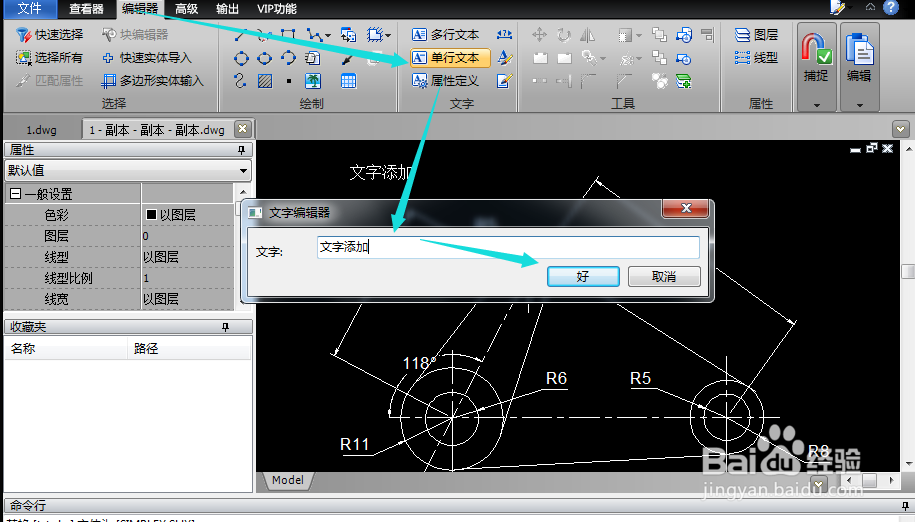Click 属性定义 attribute definition tool
This screenshot has height=522, width=915.
[x=445, y=81]
